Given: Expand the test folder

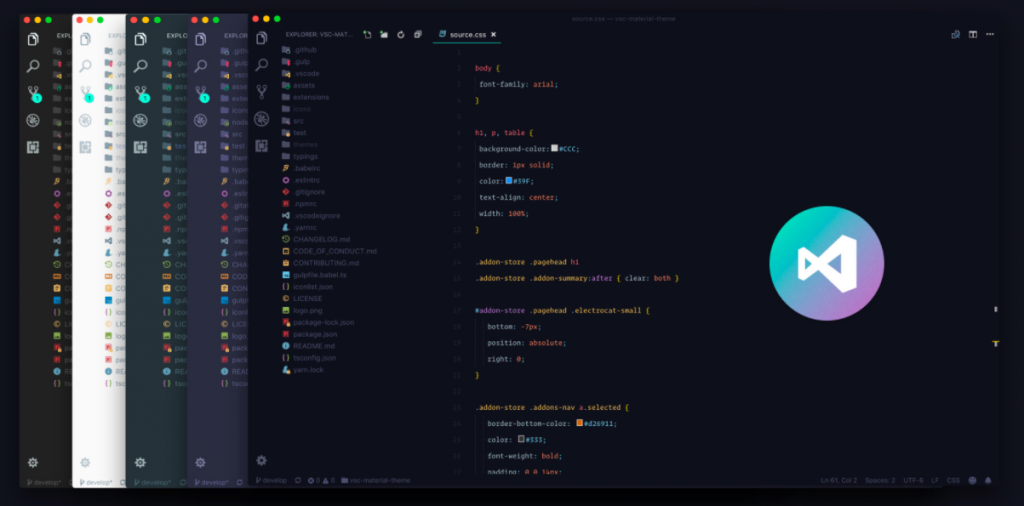Looking at the screenshot, I should pyautogui.click(x=295, y=133).
